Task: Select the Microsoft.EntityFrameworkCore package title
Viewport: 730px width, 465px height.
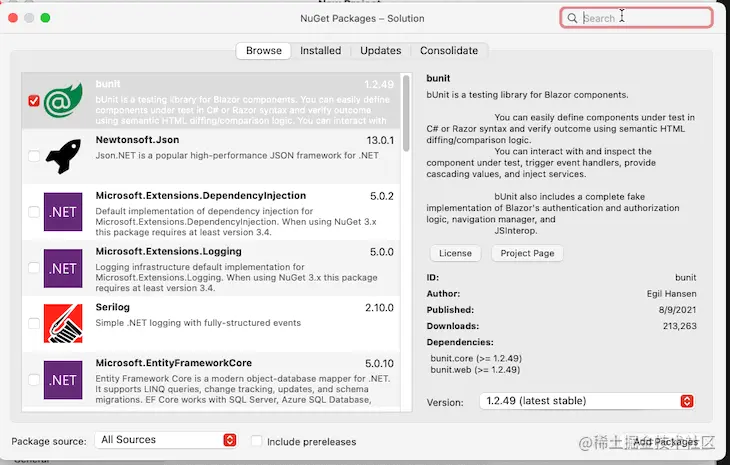Action: click(x=174, y=363)
